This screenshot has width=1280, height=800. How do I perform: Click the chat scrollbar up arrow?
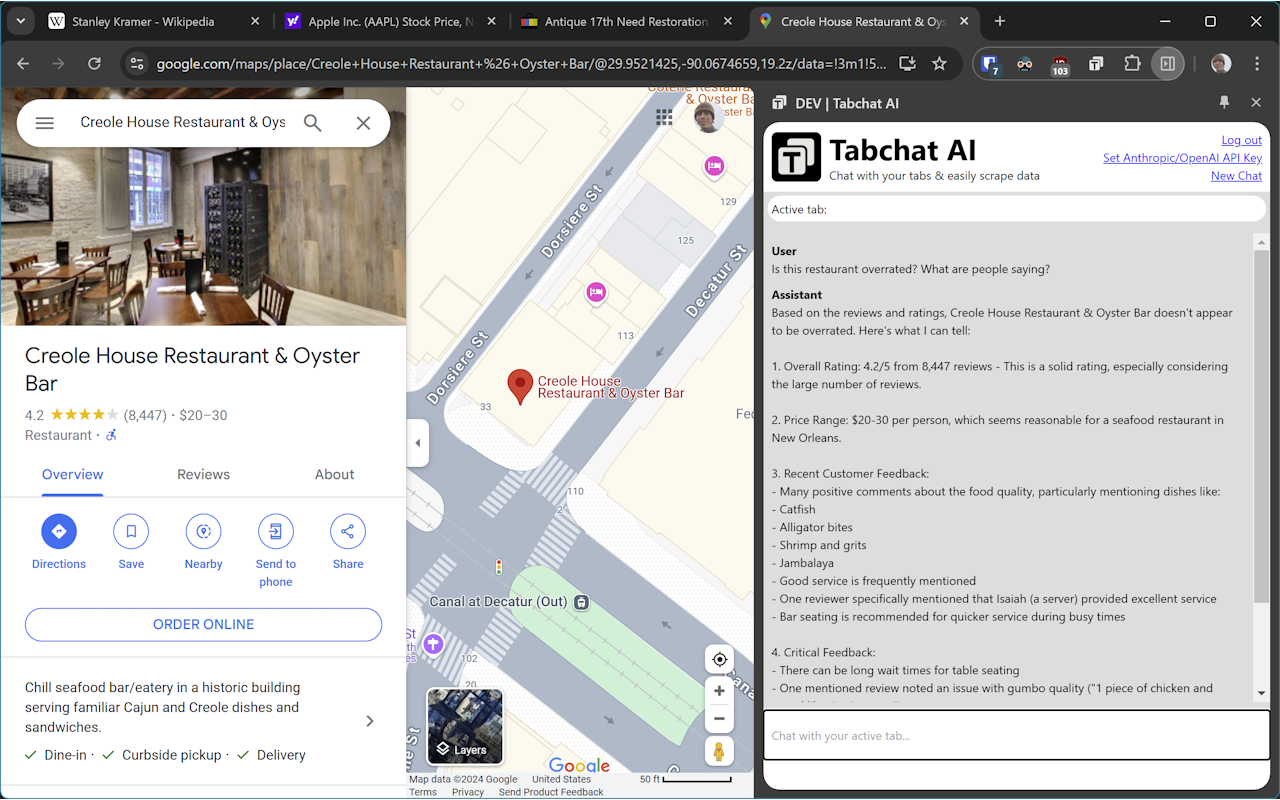pos(1261,242)
